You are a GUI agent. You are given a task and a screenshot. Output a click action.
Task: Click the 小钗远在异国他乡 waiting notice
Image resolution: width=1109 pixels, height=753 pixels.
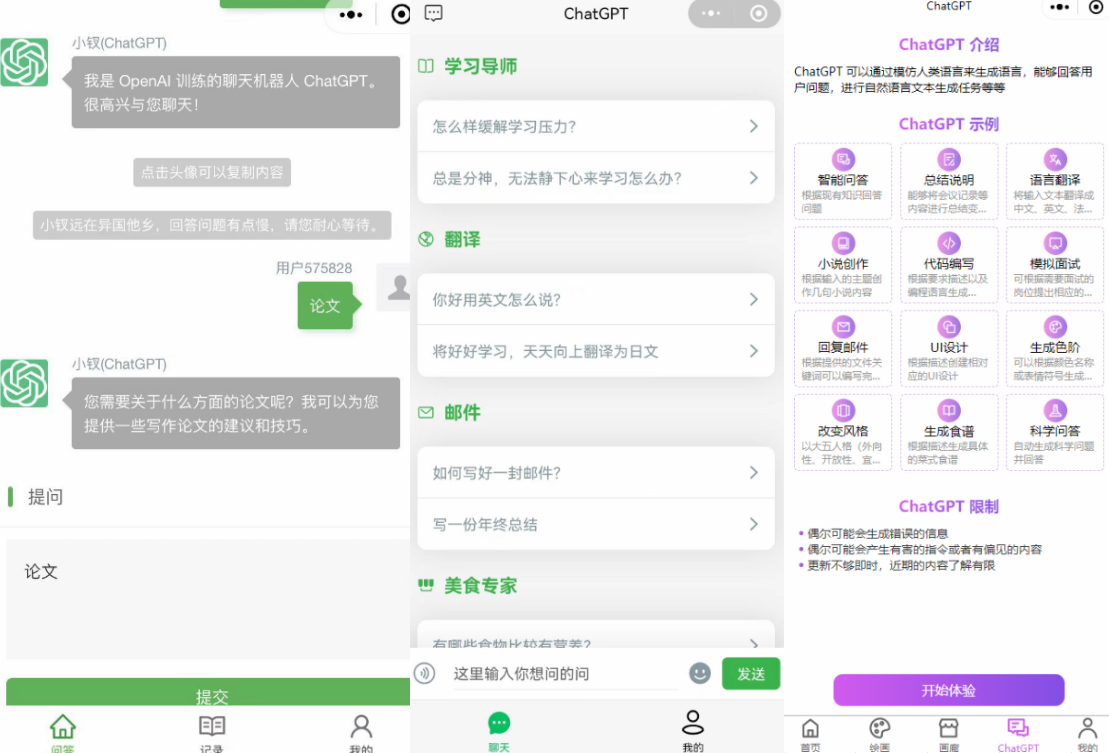pyautogui.click(x=211, y=225)
